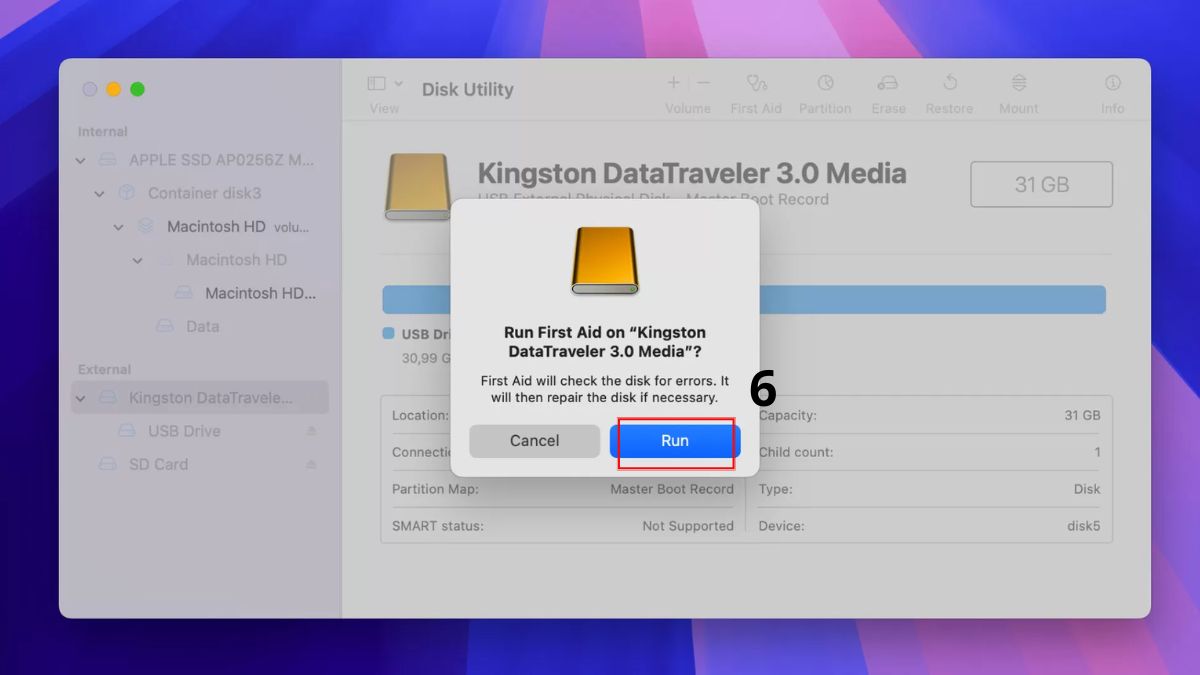
Task: Cancel the First Aid dialog
Action: pyautogui.click(x=534, y=441)
